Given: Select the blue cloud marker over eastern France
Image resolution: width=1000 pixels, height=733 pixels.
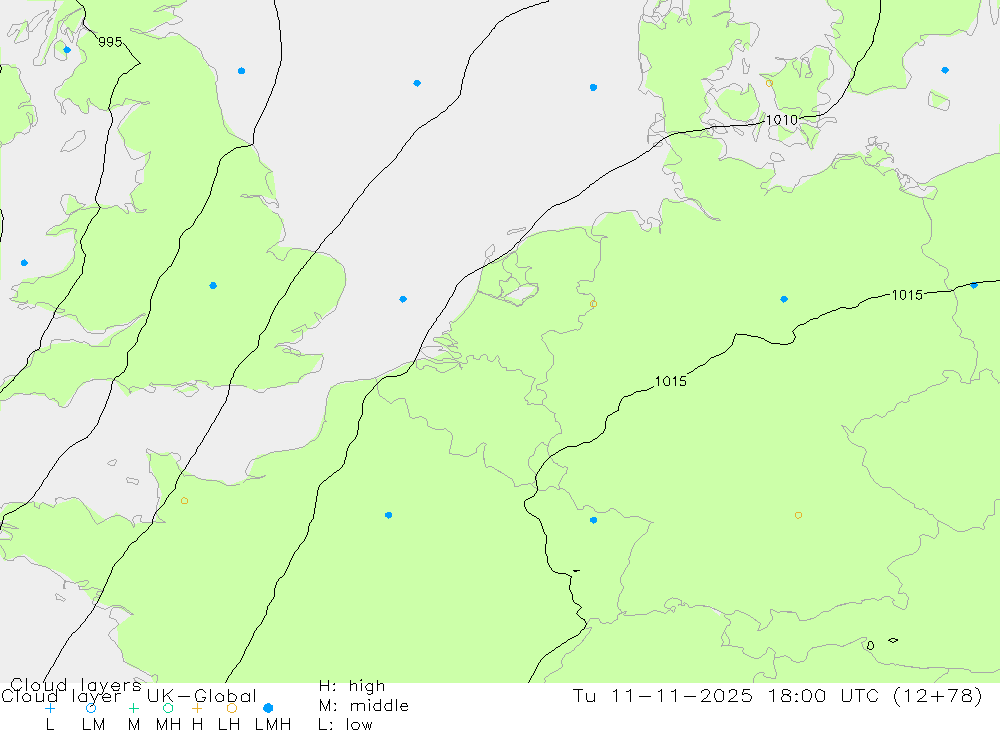Looking at the screenshot, I should click(594, 521).
